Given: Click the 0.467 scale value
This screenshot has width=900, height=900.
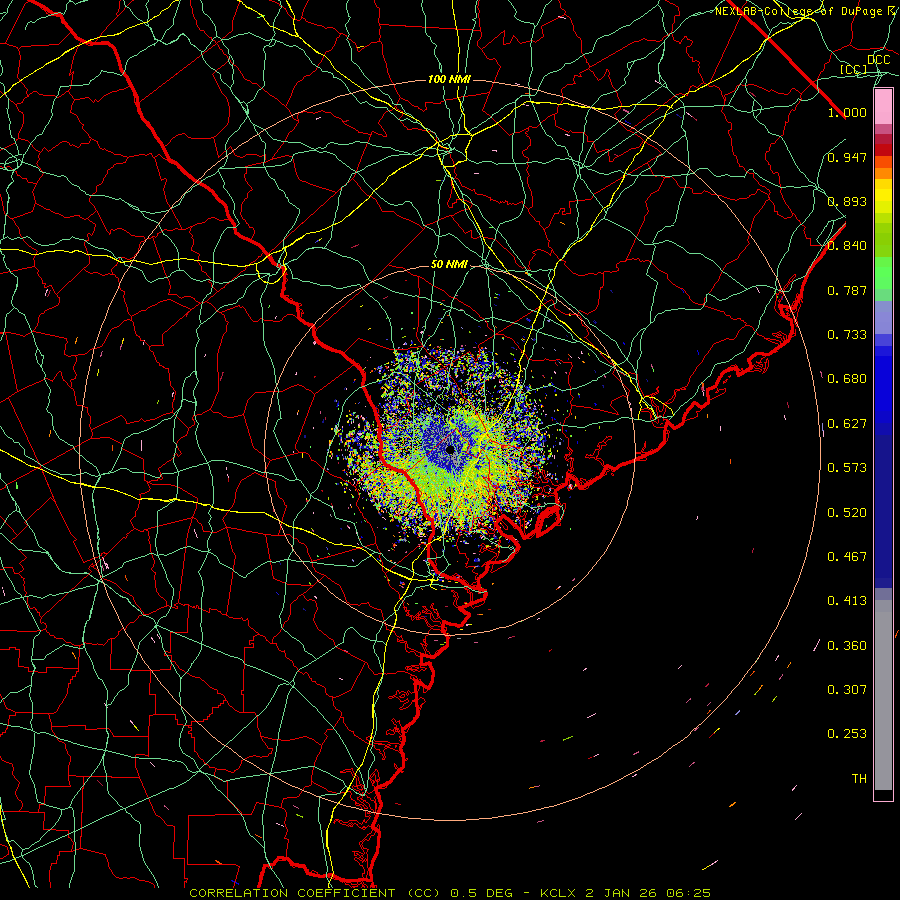Looking at the screenshot, I should click(847, 557).
